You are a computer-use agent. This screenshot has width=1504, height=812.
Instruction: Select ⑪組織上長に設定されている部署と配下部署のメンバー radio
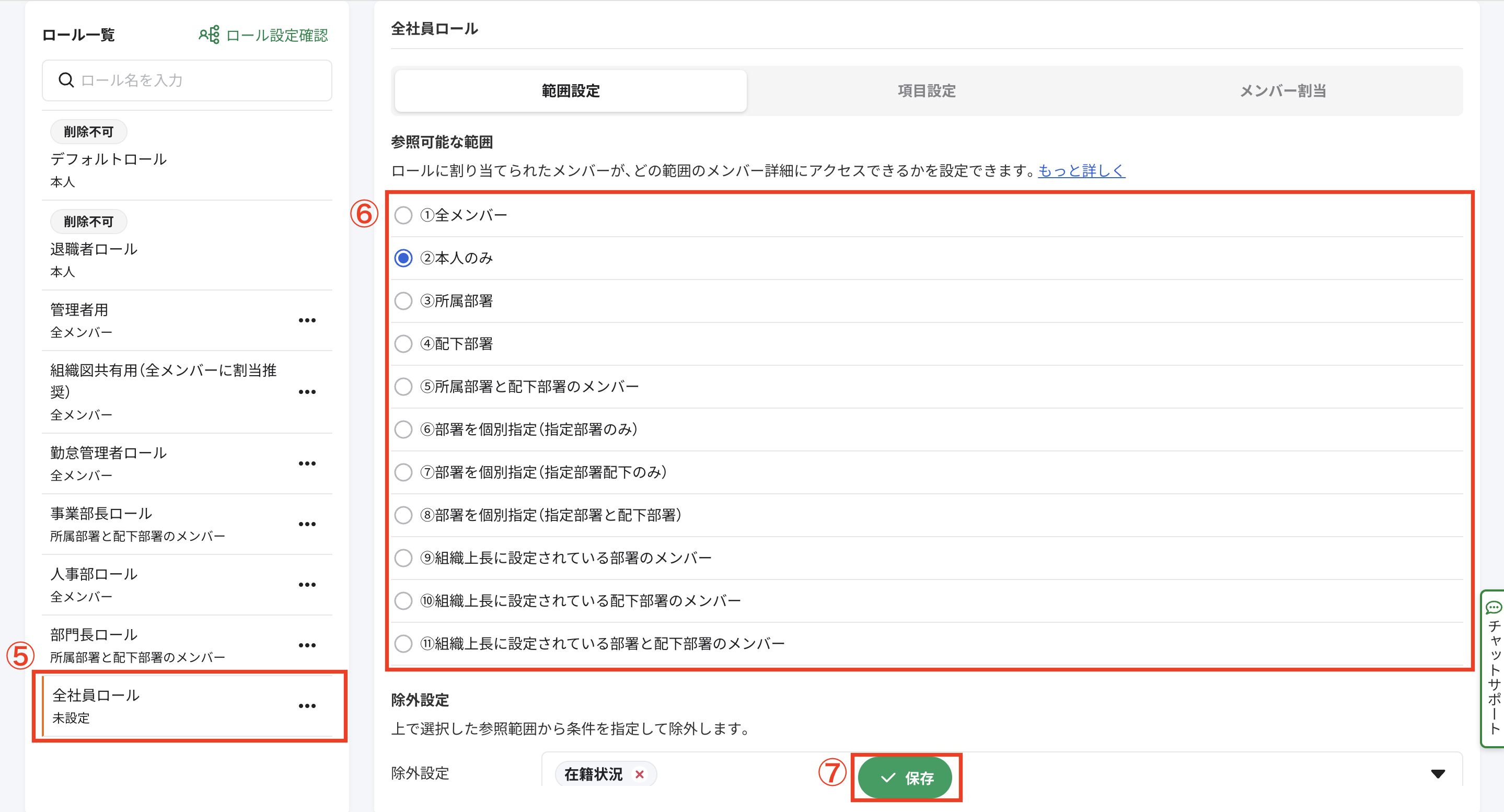point(403,644)
